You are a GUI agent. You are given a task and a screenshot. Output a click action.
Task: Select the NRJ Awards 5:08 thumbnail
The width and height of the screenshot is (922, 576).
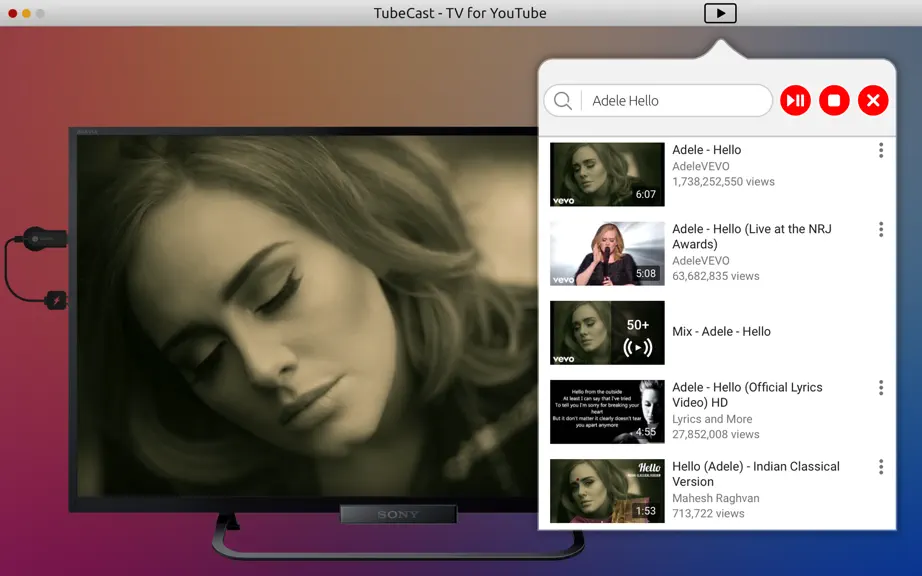(x=607, y=253)
